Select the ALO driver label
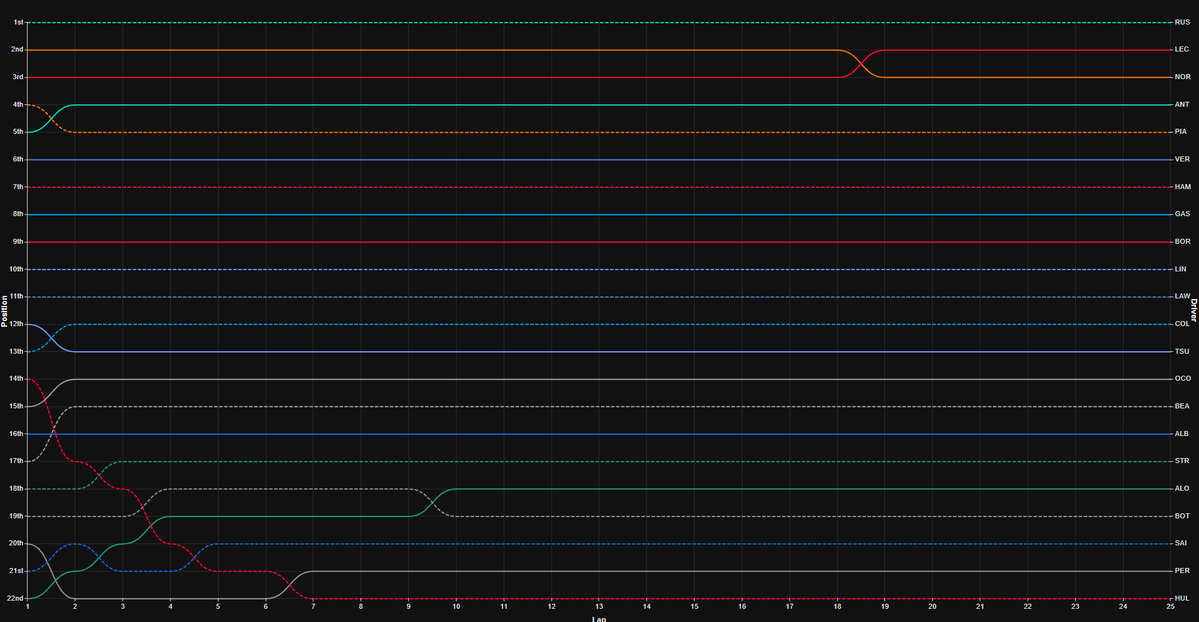 [x=1182, y=489]
